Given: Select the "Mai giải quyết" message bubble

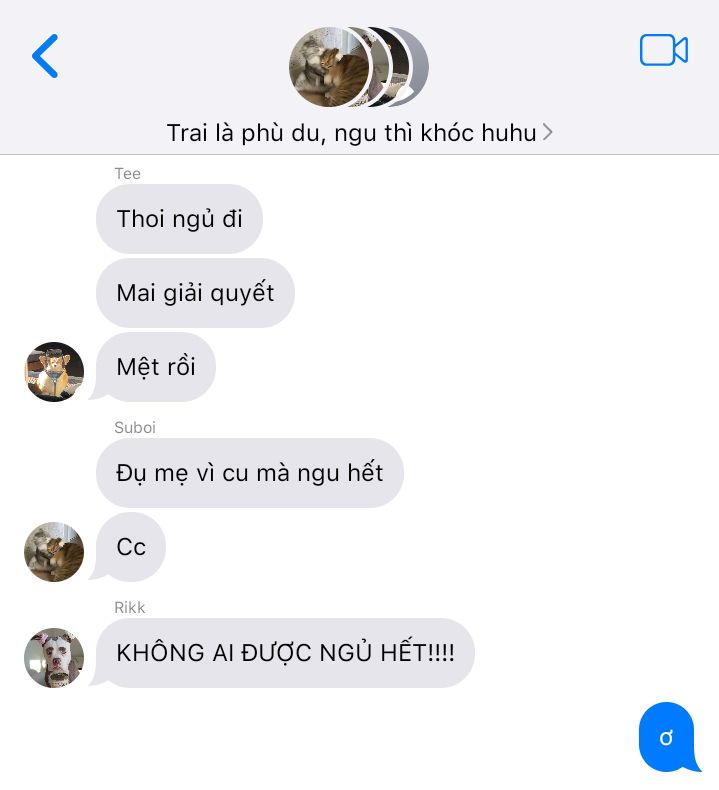Looking at the screenshot, I should [195, 293].
